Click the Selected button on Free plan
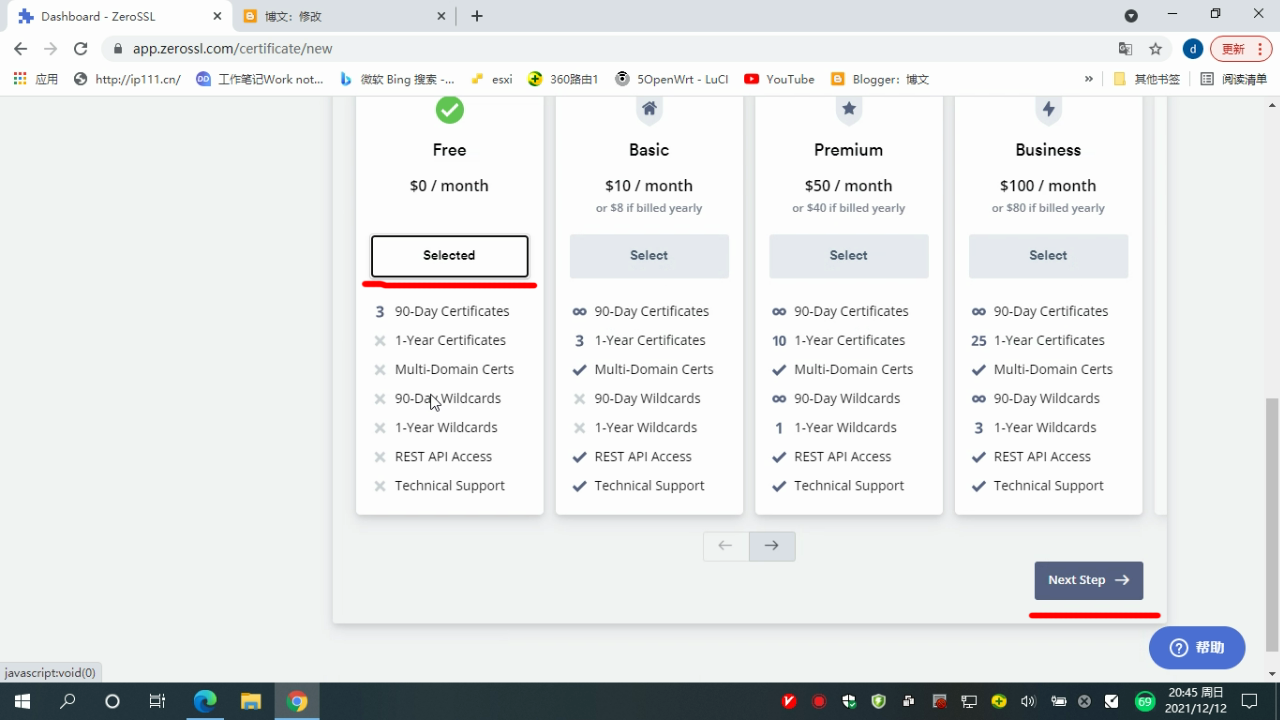The image size is (1280, 720). 449,256
